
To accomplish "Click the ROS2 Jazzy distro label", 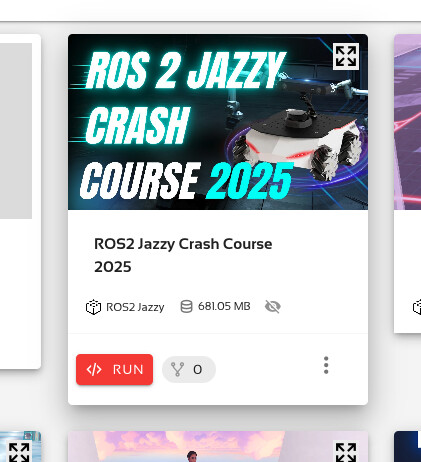I will pyautogui.click(x=135, y=307).
